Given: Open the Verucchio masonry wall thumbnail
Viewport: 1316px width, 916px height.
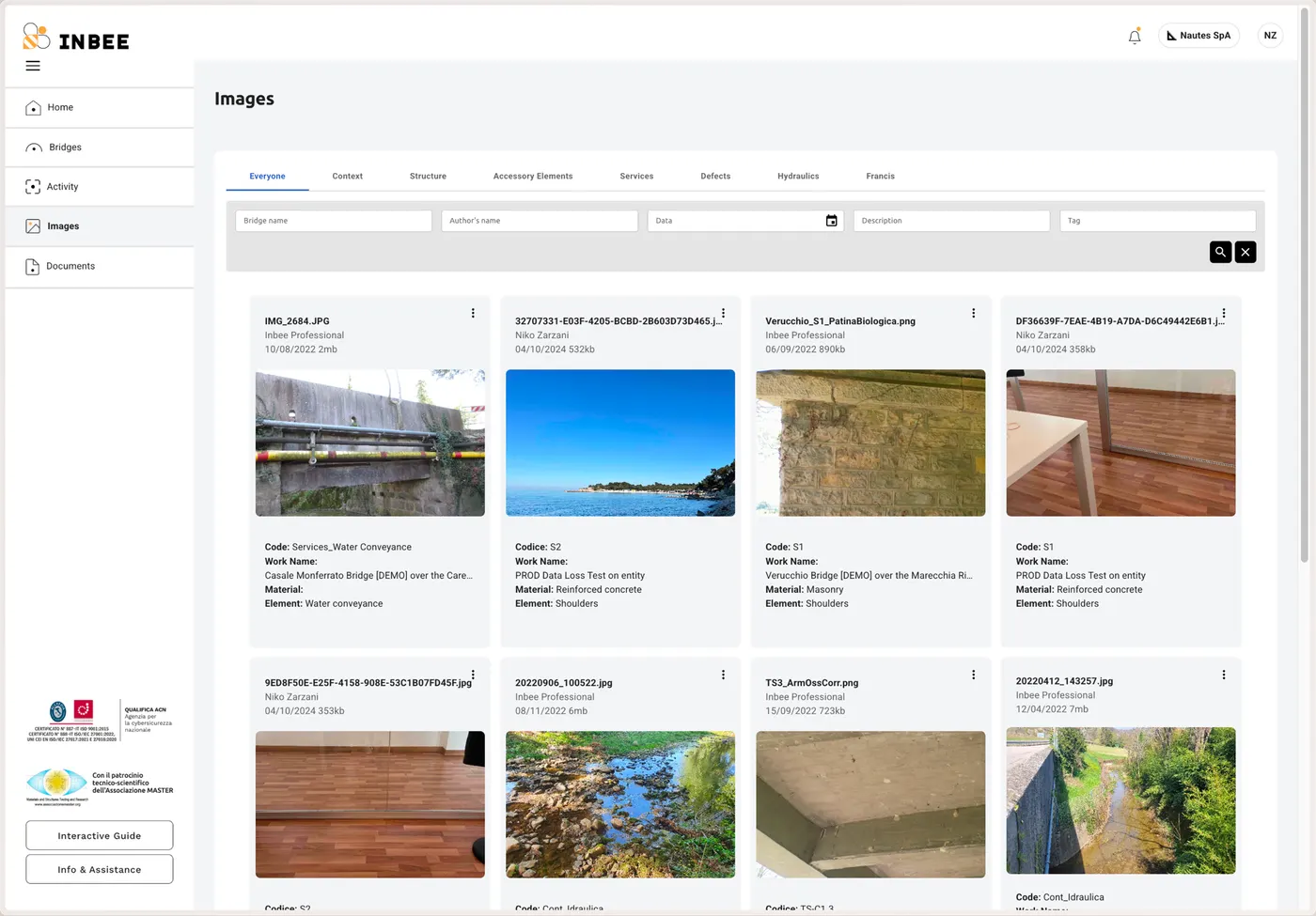Looking at the screenshot, I should click(x=870, y=442).
